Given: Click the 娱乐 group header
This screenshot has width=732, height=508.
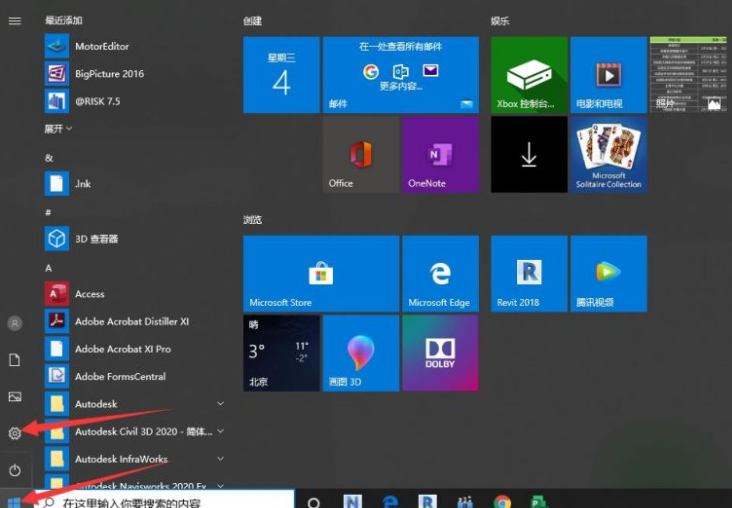Looking at the screenshot, I should (500, 21).
